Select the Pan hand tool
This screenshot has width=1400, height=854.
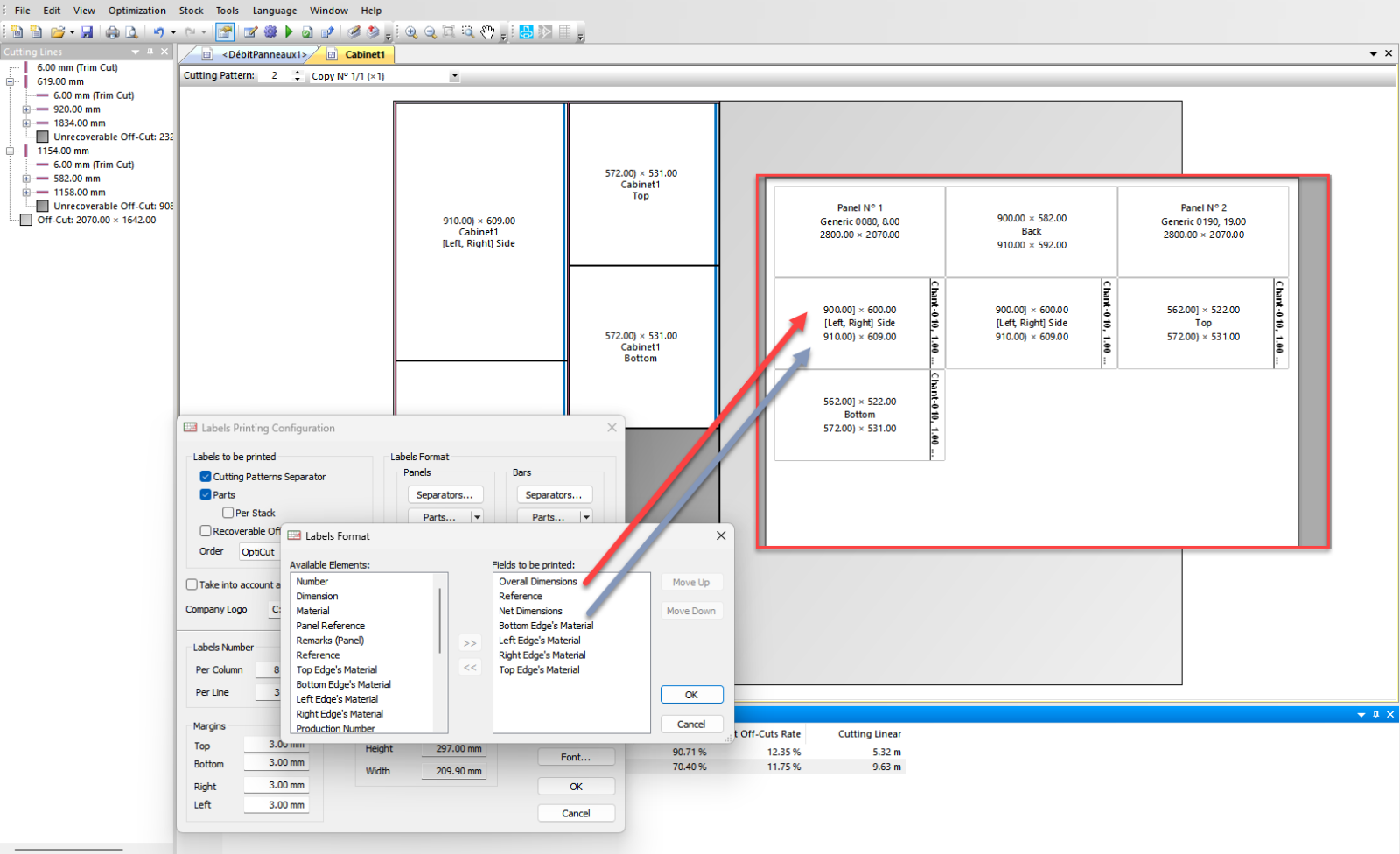point(487,32)
